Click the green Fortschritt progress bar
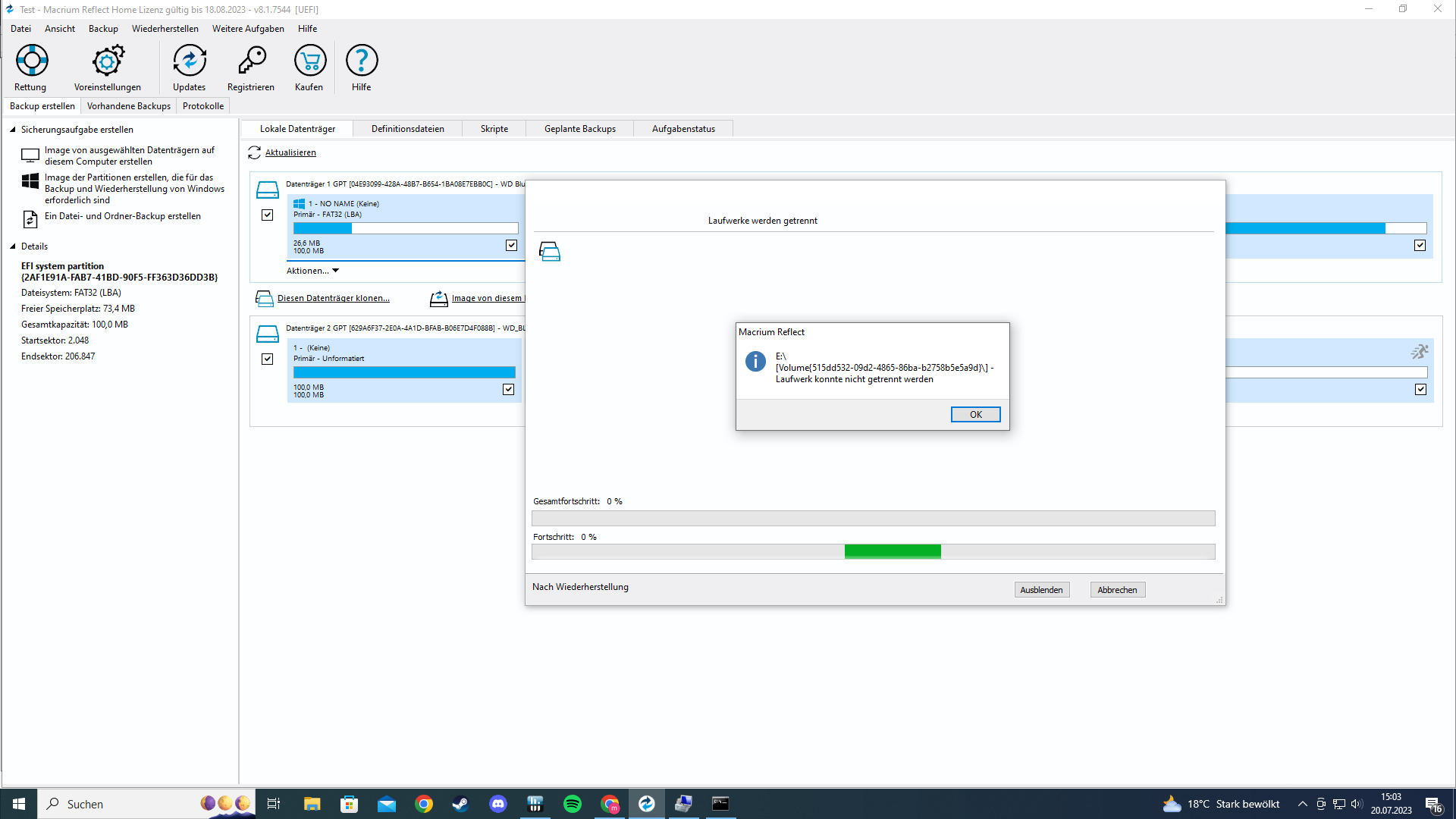 pos(893,552)
